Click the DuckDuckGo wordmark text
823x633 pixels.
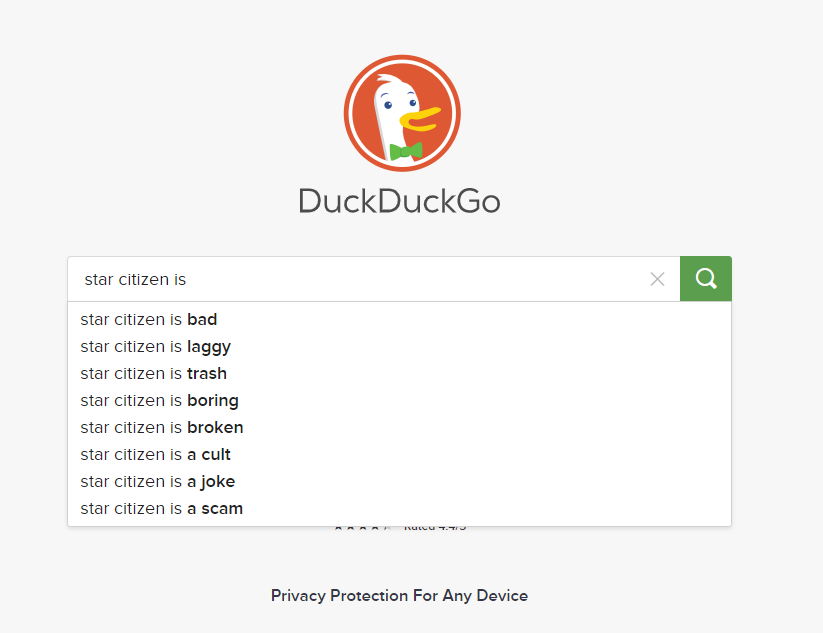pyautogui.click(x=399, y=201)
